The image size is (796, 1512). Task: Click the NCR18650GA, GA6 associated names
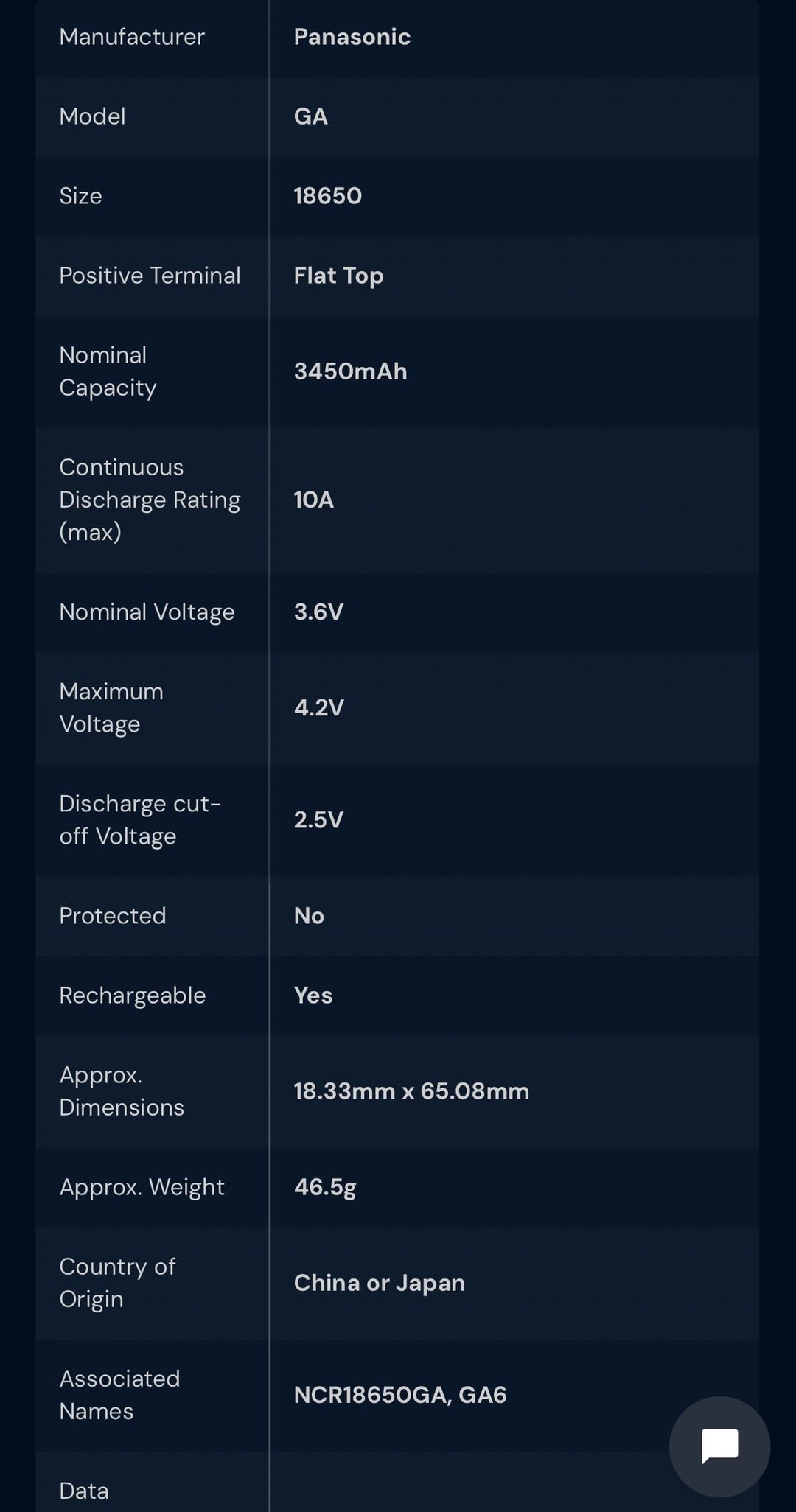pos(400,1395)
